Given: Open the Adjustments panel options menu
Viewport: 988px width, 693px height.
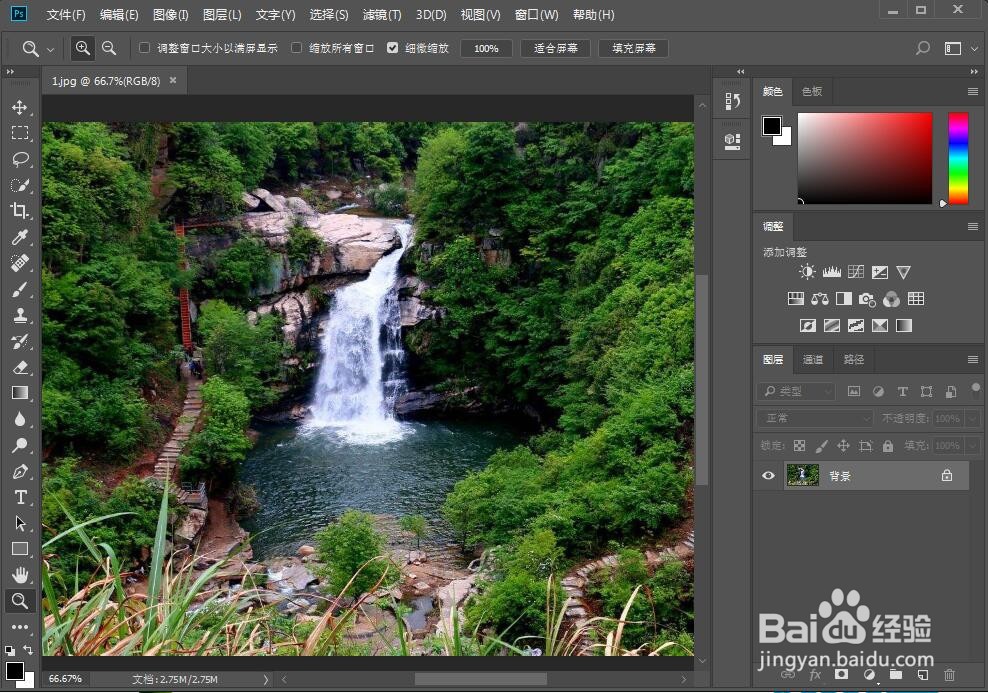Looking at the screenshot, I should tap(973, 227).
